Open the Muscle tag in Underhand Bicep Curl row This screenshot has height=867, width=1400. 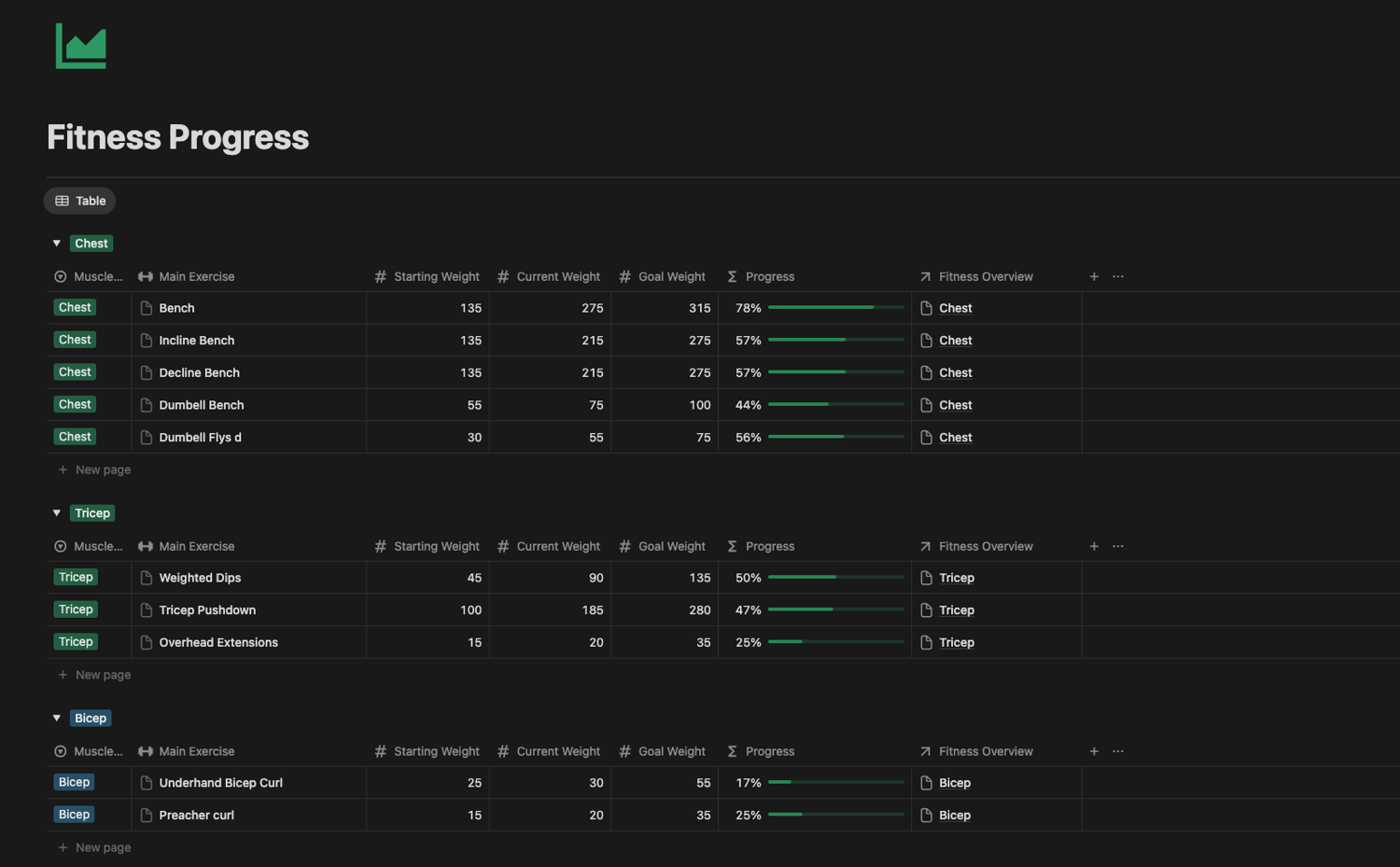[x=74, y=783]
